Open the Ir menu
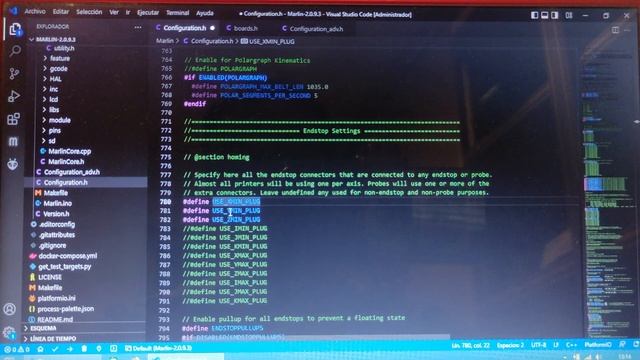 [x=128, y=12]
